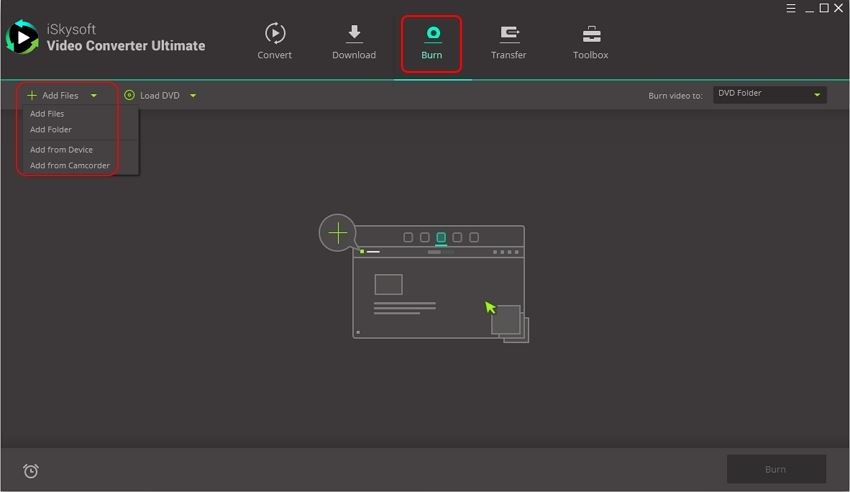Expand the Load DVD dropdown arrow

(x=193, y=96)
